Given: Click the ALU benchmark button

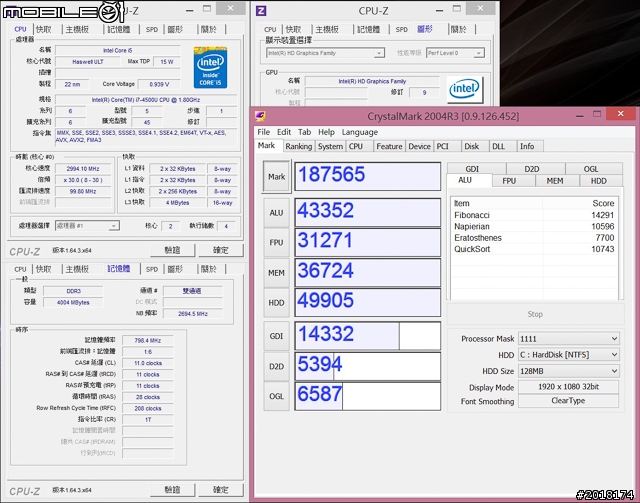Looking at the screenshot, I should 276,213.
